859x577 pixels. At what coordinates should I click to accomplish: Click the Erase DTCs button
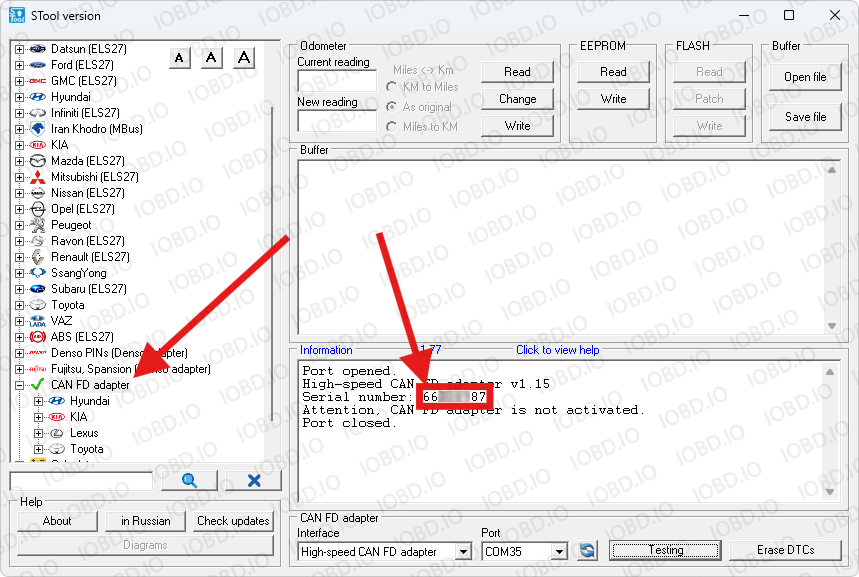(x=784, y=551)
